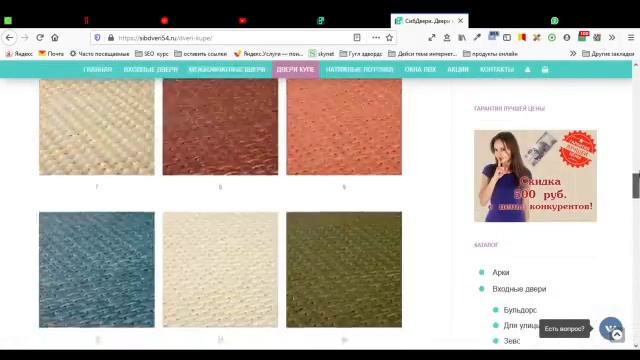Open the SEO курс bookmark folder
640x360 pixels.
[x=152, y=53]
